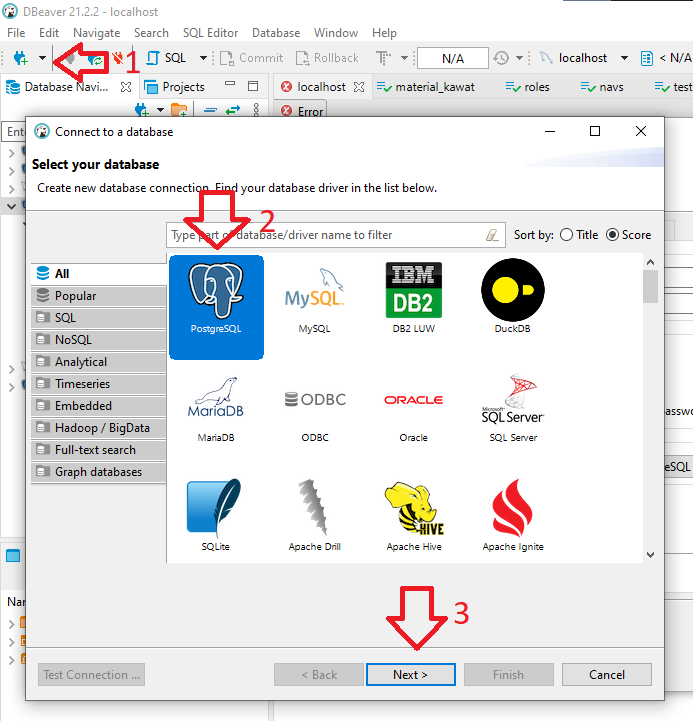Click the Next button

coord(410,675)
